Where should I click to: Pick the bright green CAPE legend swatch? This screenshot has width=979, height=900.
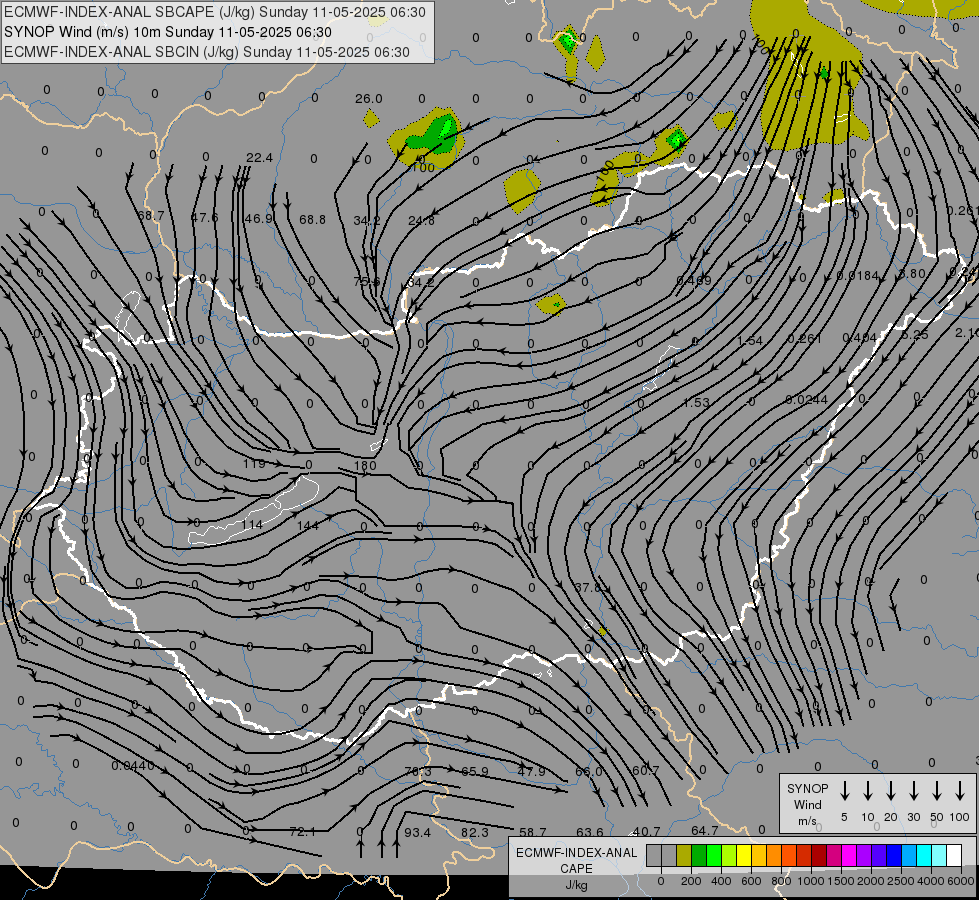[714, 855]
